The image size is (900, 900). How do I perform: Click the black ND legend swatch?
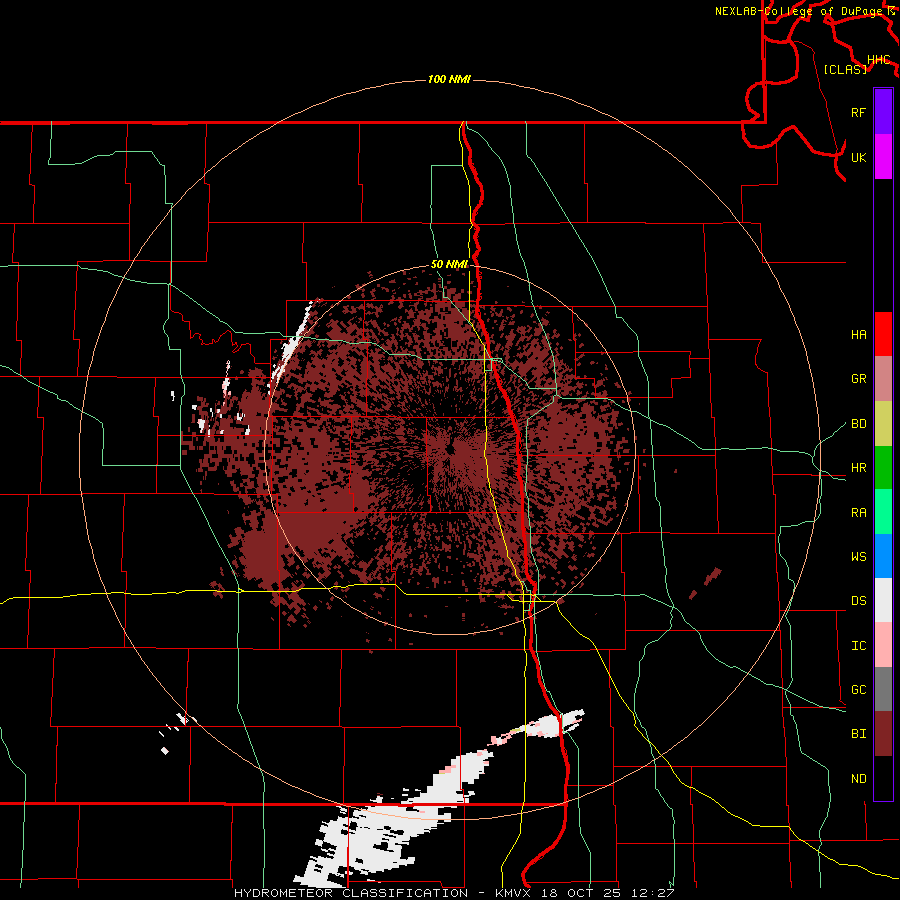tap(883, 778)
